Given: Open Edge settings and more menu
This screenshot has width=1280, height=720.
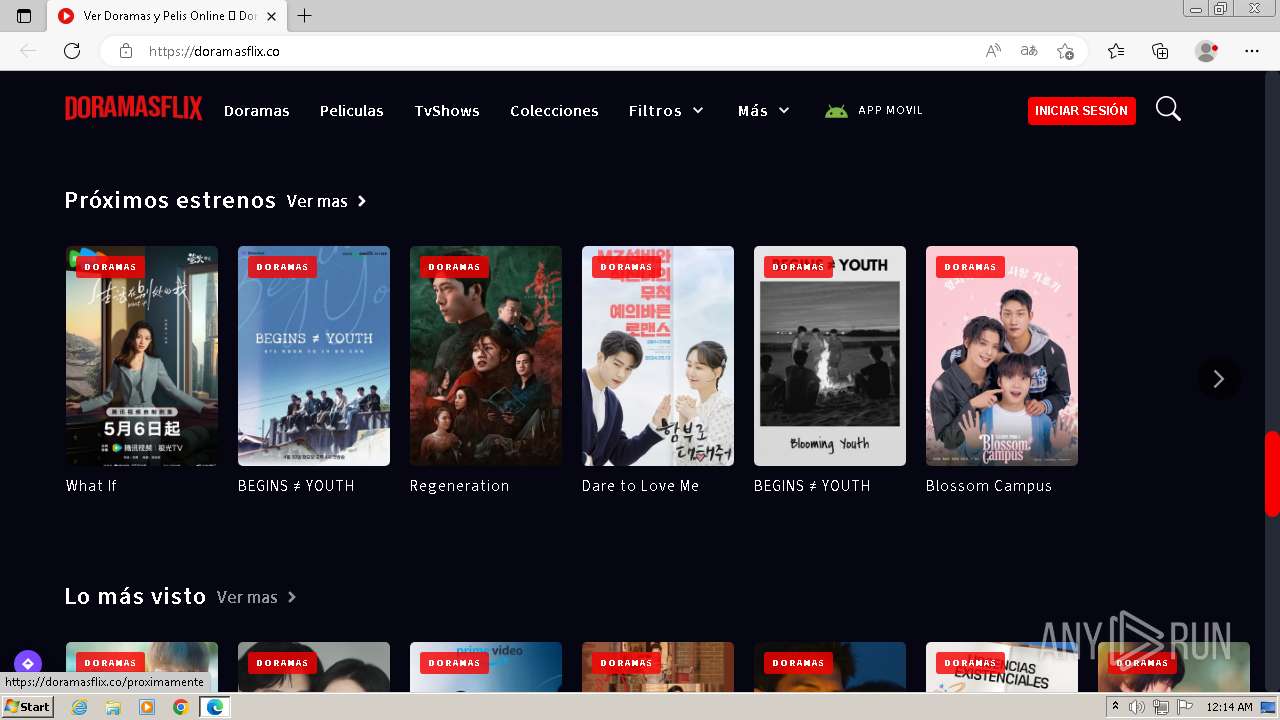Looking at the screenshot, I should pyautogui.click(x=1252, y=51).
